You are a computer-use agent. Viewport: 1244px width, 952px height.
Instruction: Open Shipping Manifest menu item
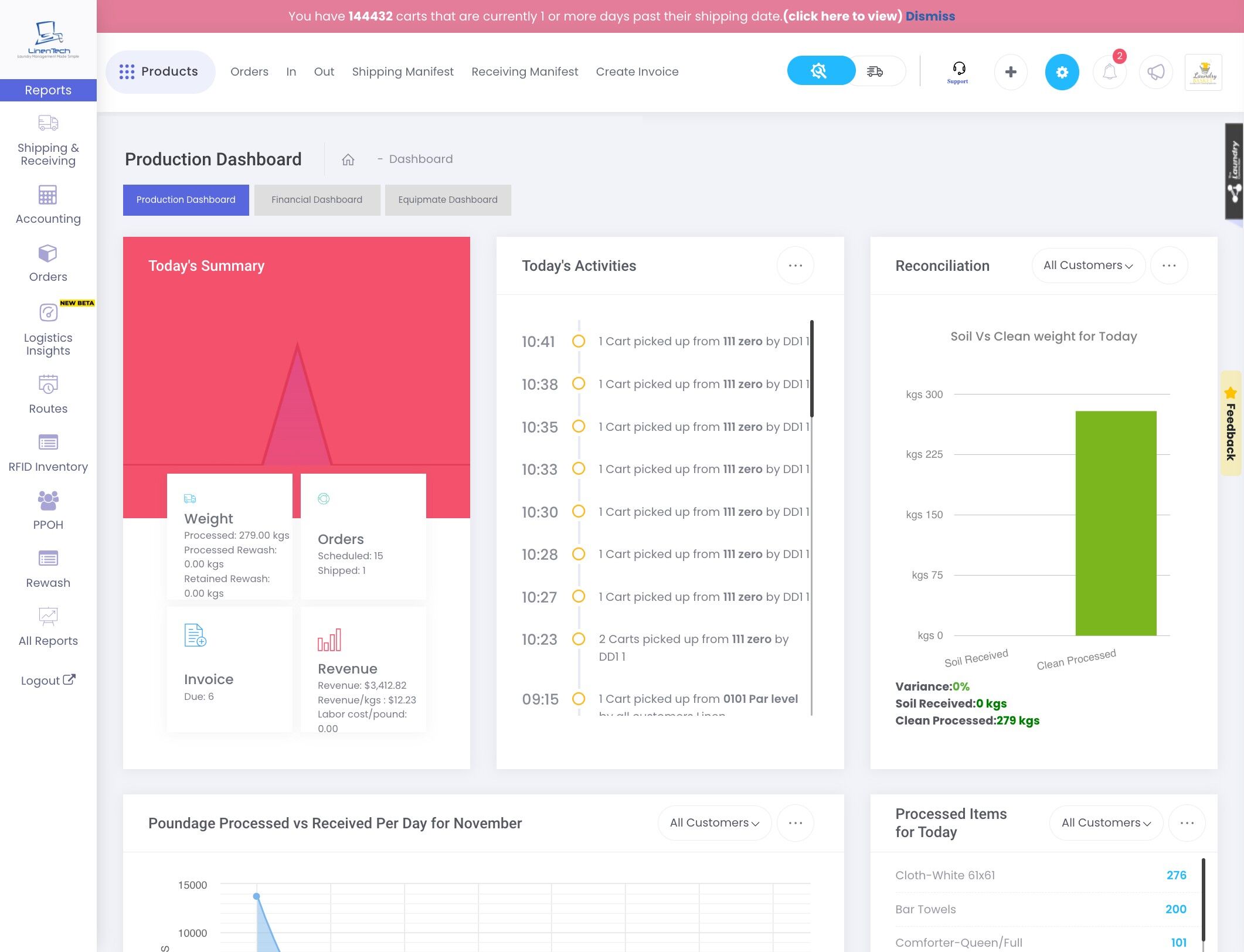(403, 72)
